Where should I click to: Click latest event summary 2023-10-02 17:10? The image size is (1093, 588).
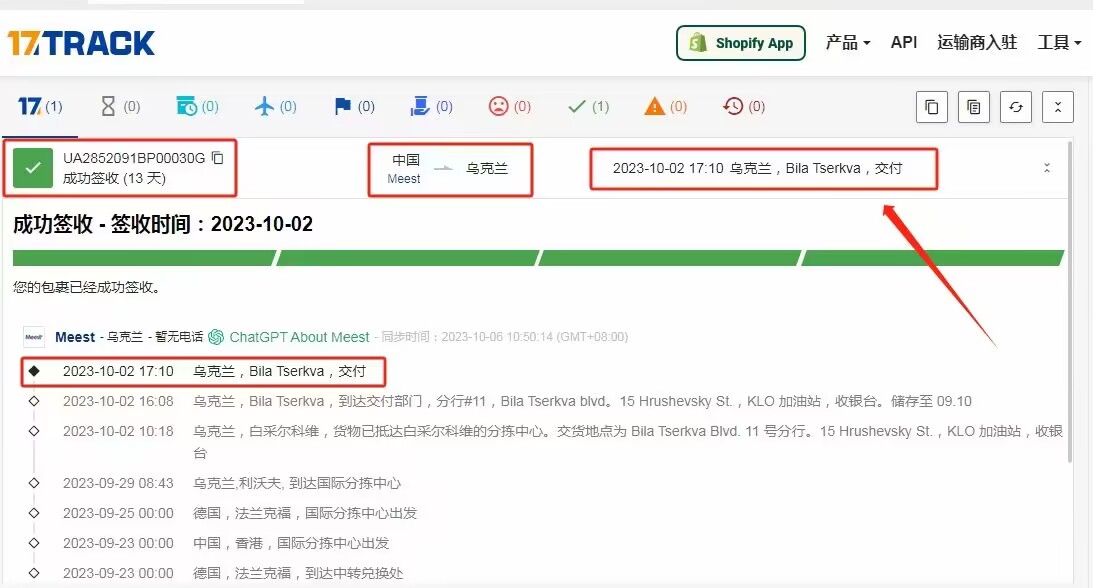coord(757,168)
